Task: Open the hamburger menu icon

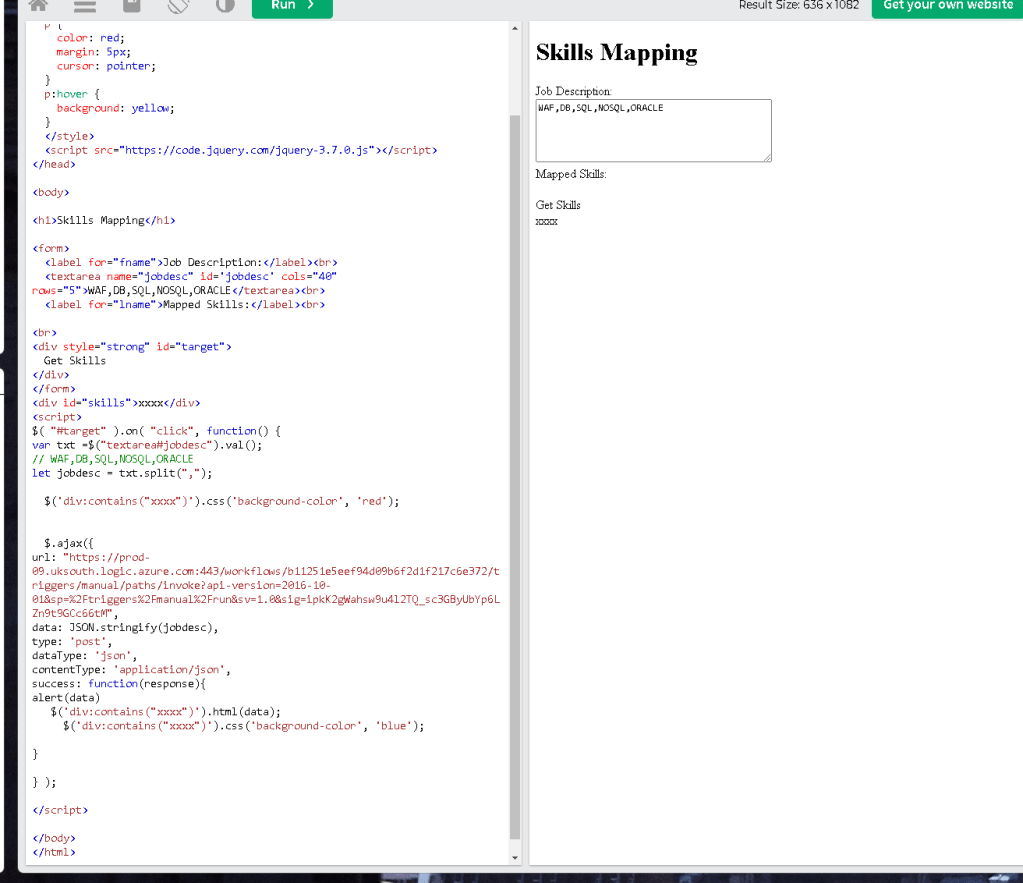Action: coord(85,5)
